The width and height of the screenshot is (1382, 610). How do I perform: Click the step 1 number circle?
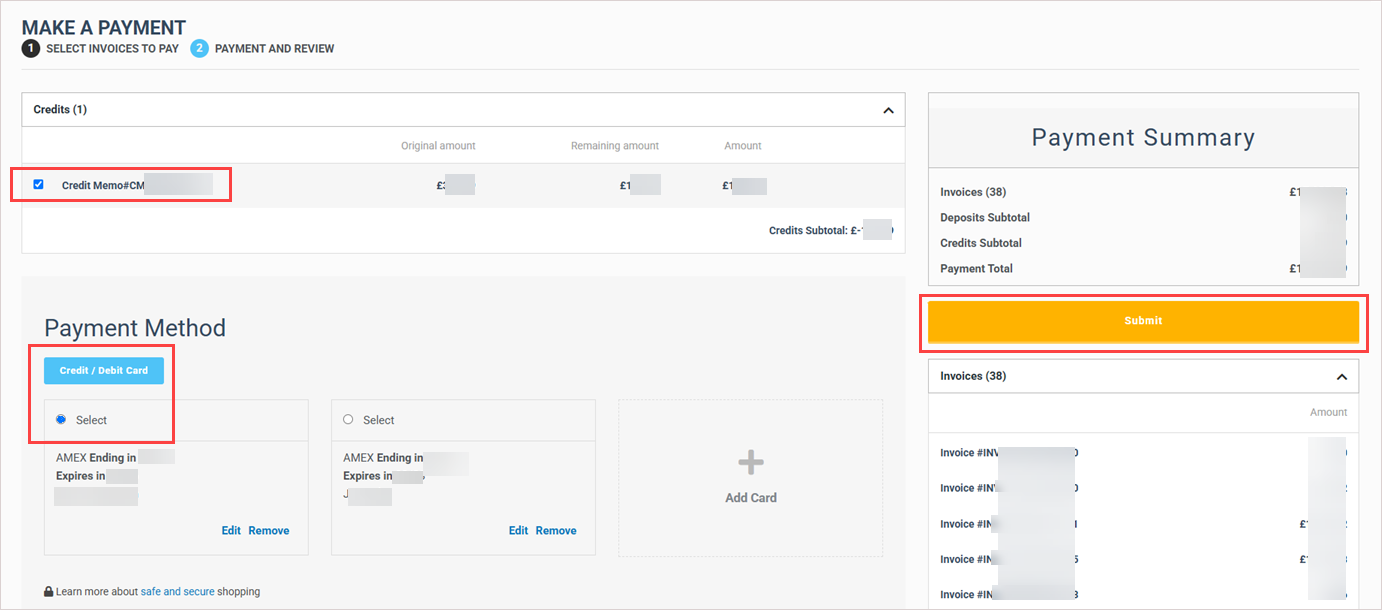31,49
